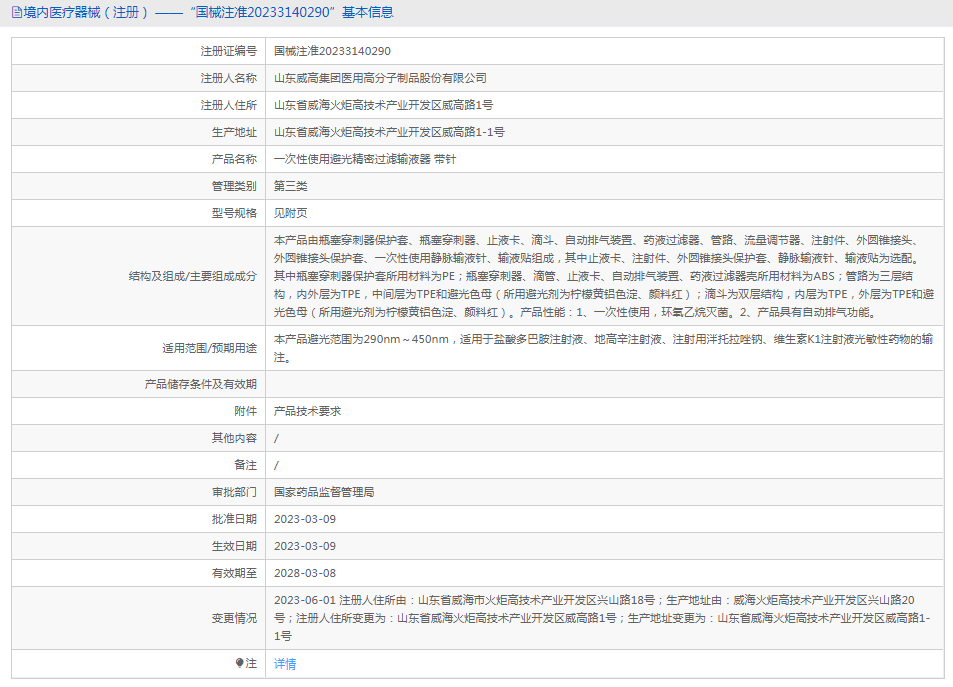Click the label 注册人住所
Viewport: 953px width, 687px height.
tap(229, 105)
